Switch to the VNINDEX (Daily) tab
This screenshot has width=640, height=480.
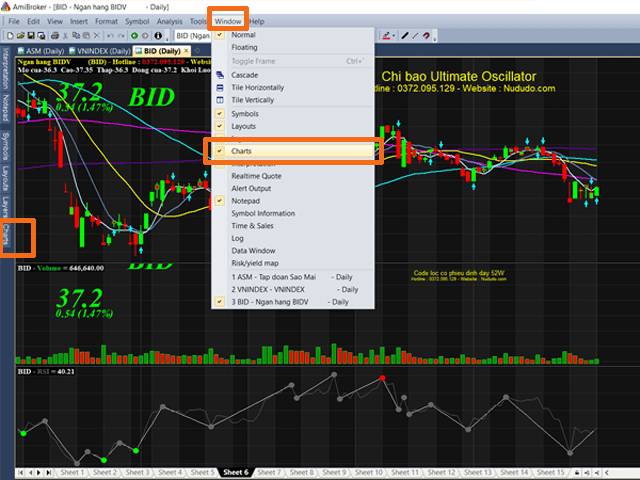[x=100, y=51]
